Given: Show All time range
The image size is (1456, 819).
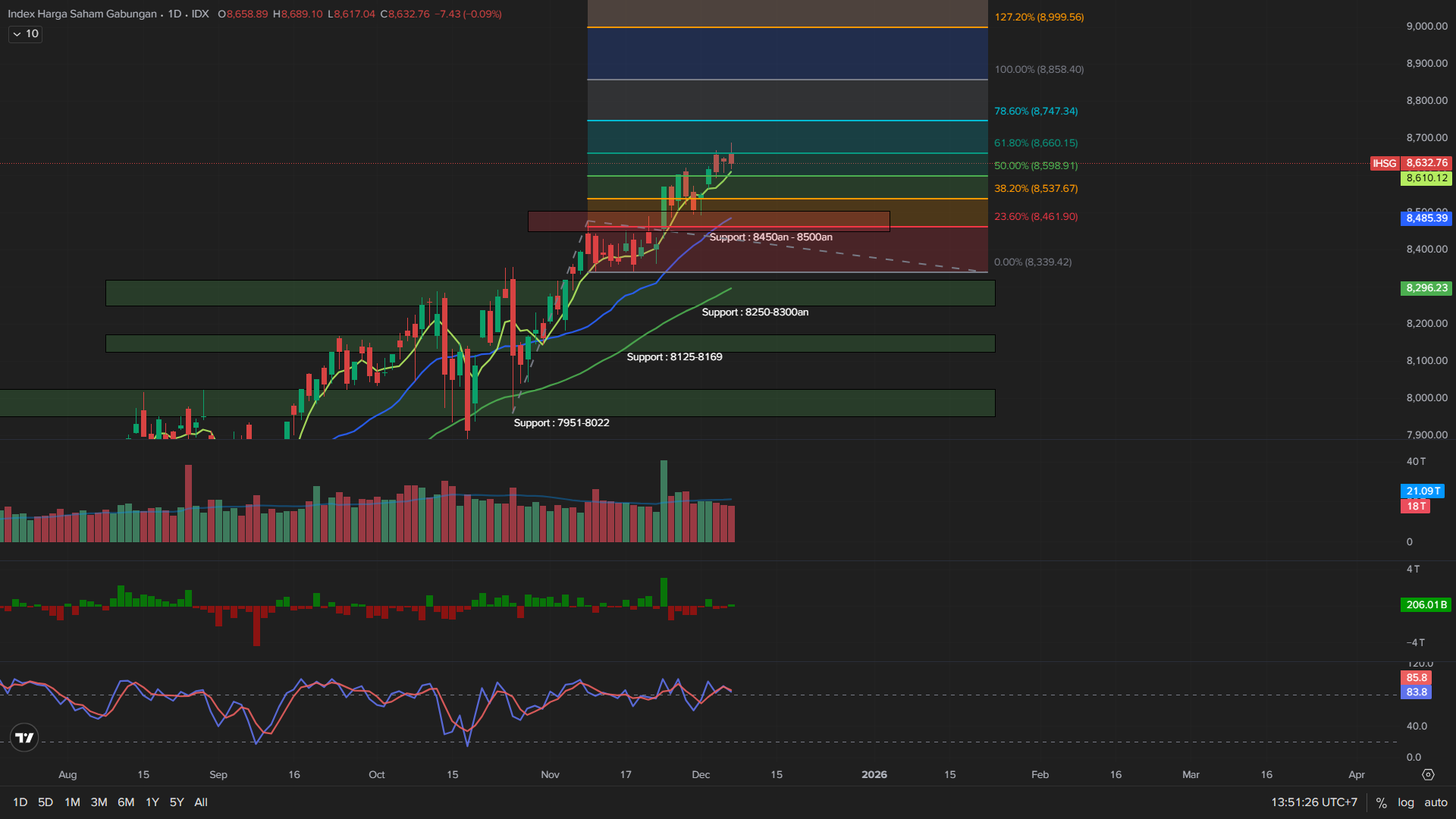Looking at the screenshot, I should pos(201,802).
